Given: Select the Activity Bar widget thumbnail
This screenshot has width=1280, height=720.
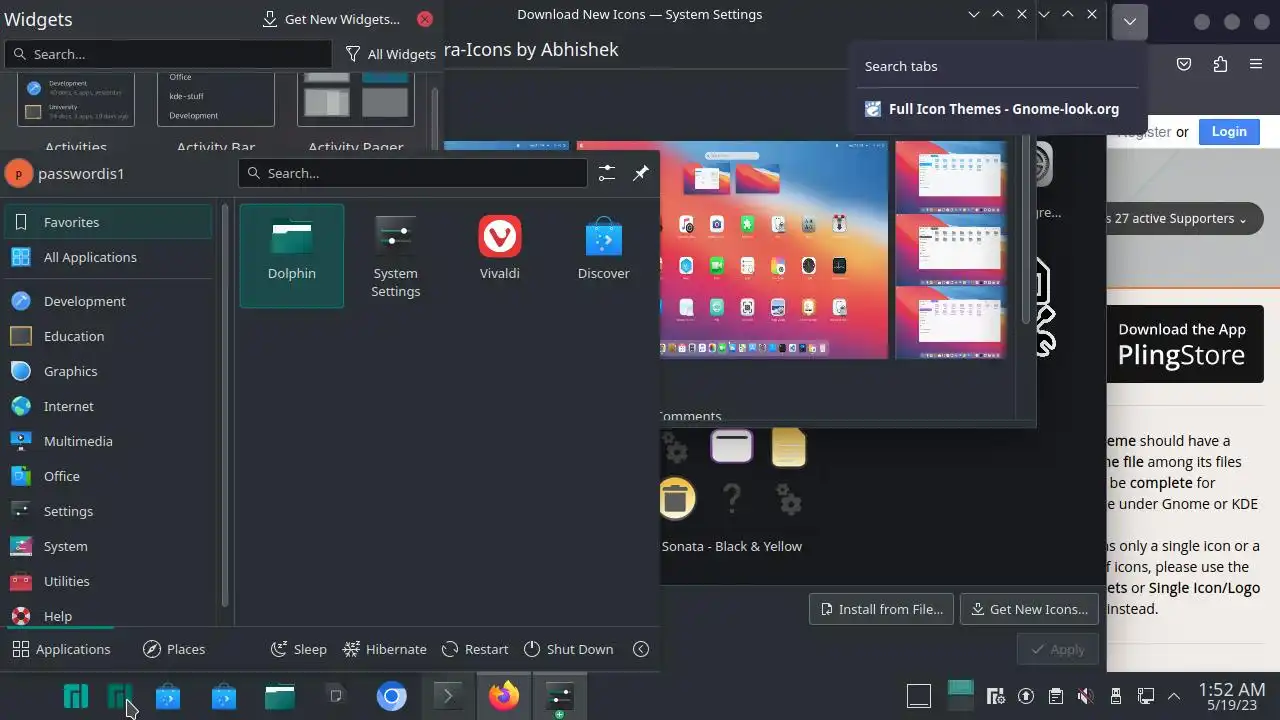Looking at the screenshot, I should pos(216,99).
